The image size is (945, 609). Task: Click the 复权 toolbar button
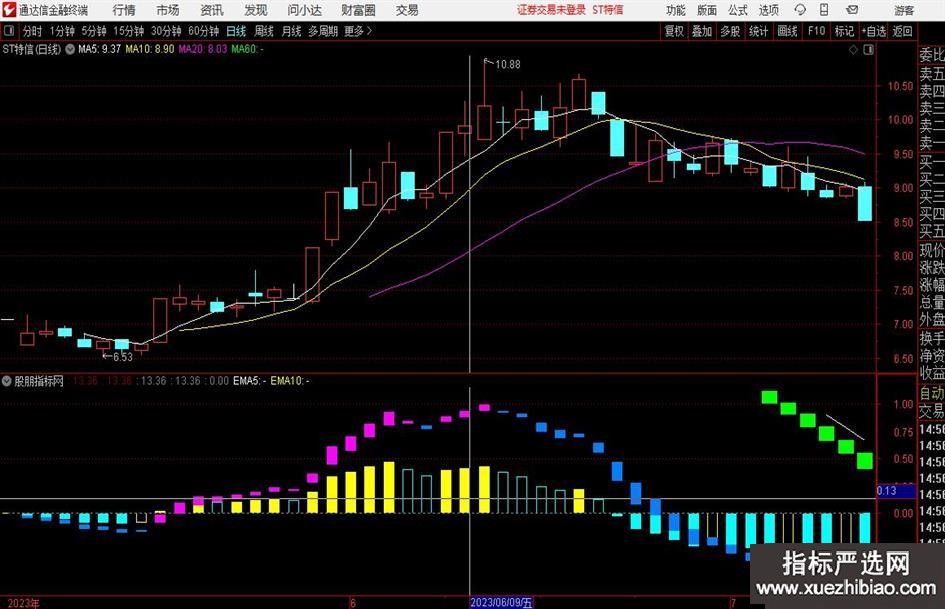[674, 31]
